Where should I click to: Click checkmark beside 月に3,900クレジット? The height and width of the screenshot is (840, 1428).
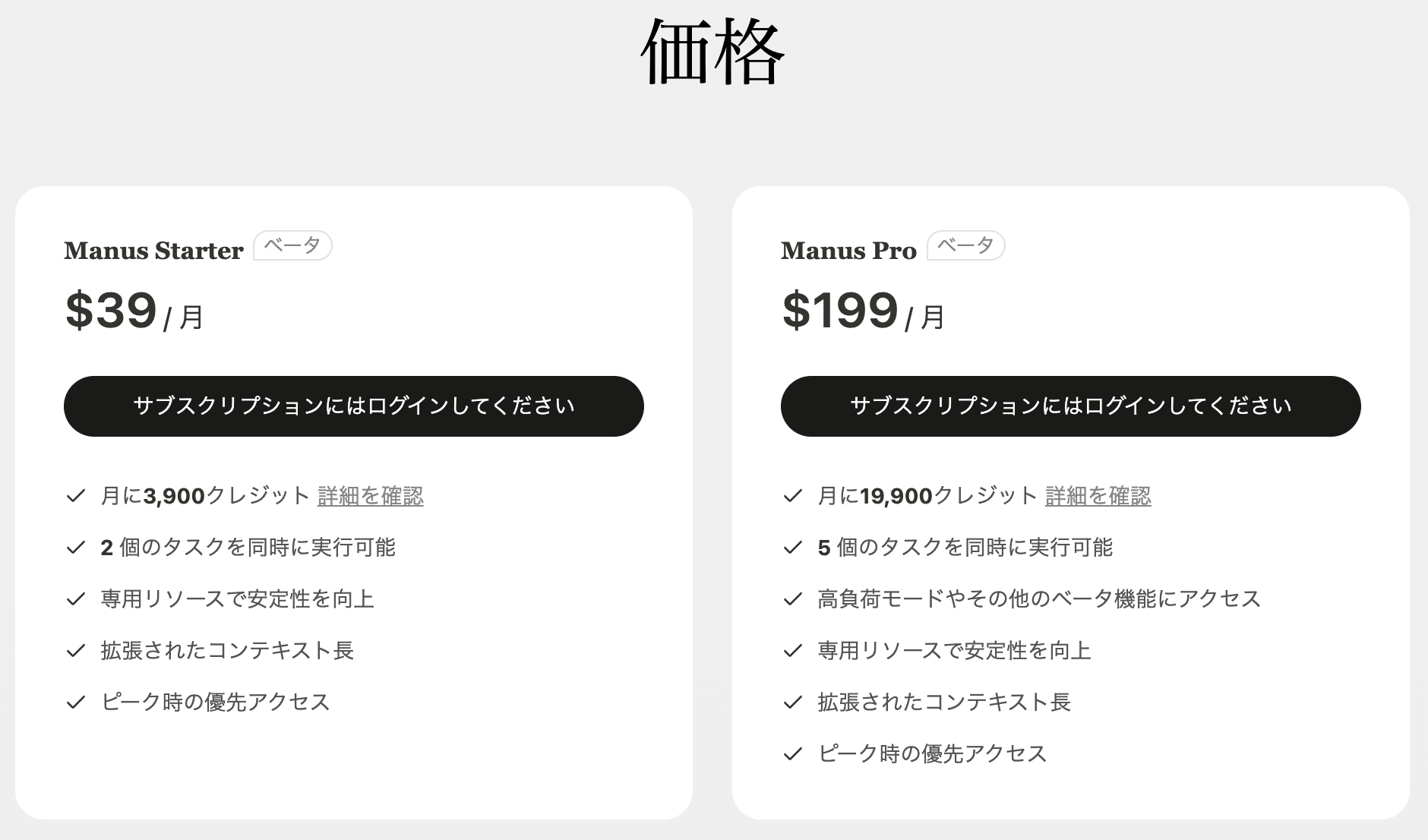click(76, 497)
